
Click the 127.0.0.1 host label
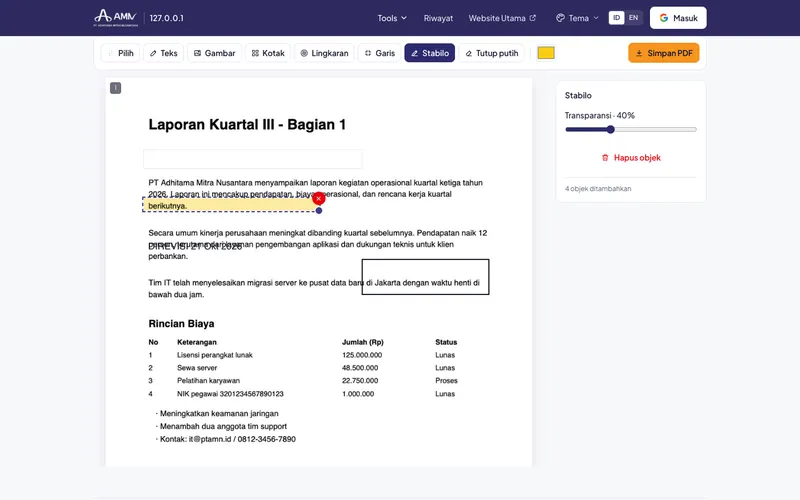166,18
